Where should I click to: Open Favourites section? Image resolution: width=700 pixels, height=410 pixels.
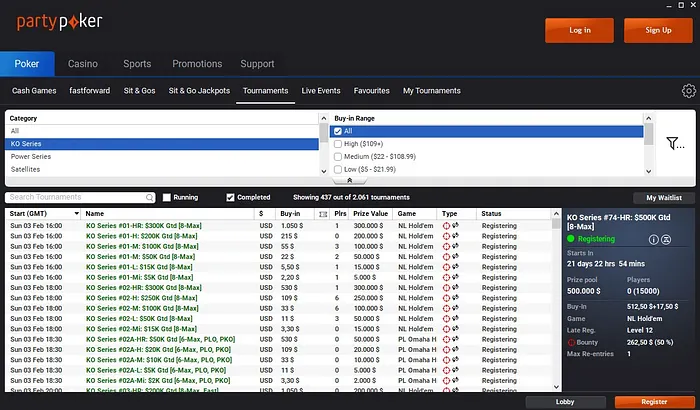coord(371,91)
